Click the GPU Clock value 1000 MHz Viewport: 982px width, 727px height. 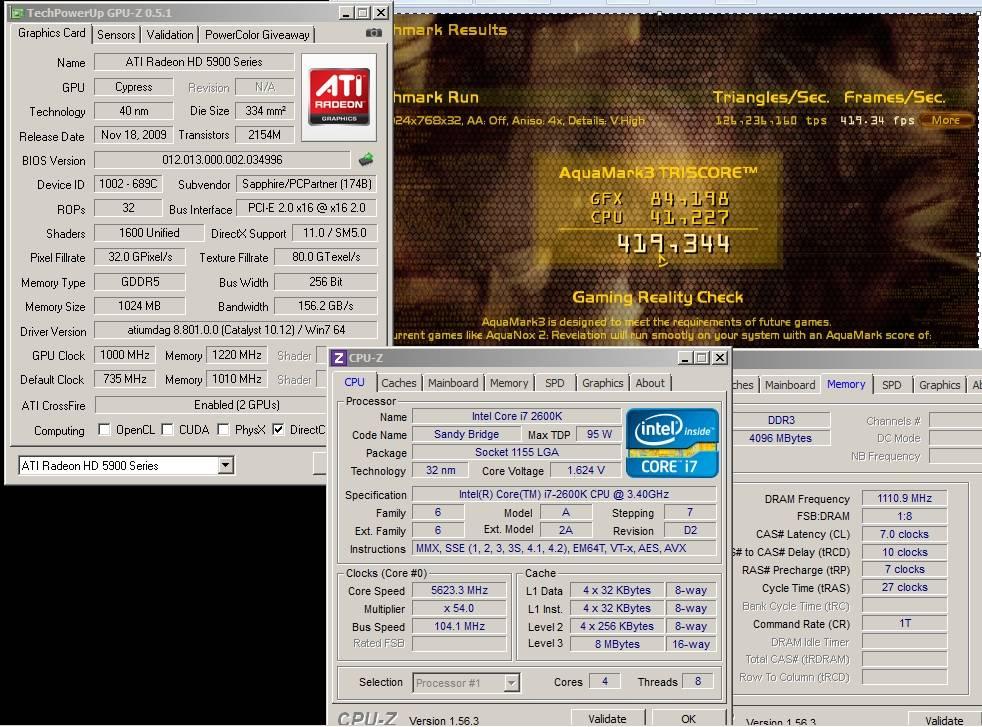125,355
